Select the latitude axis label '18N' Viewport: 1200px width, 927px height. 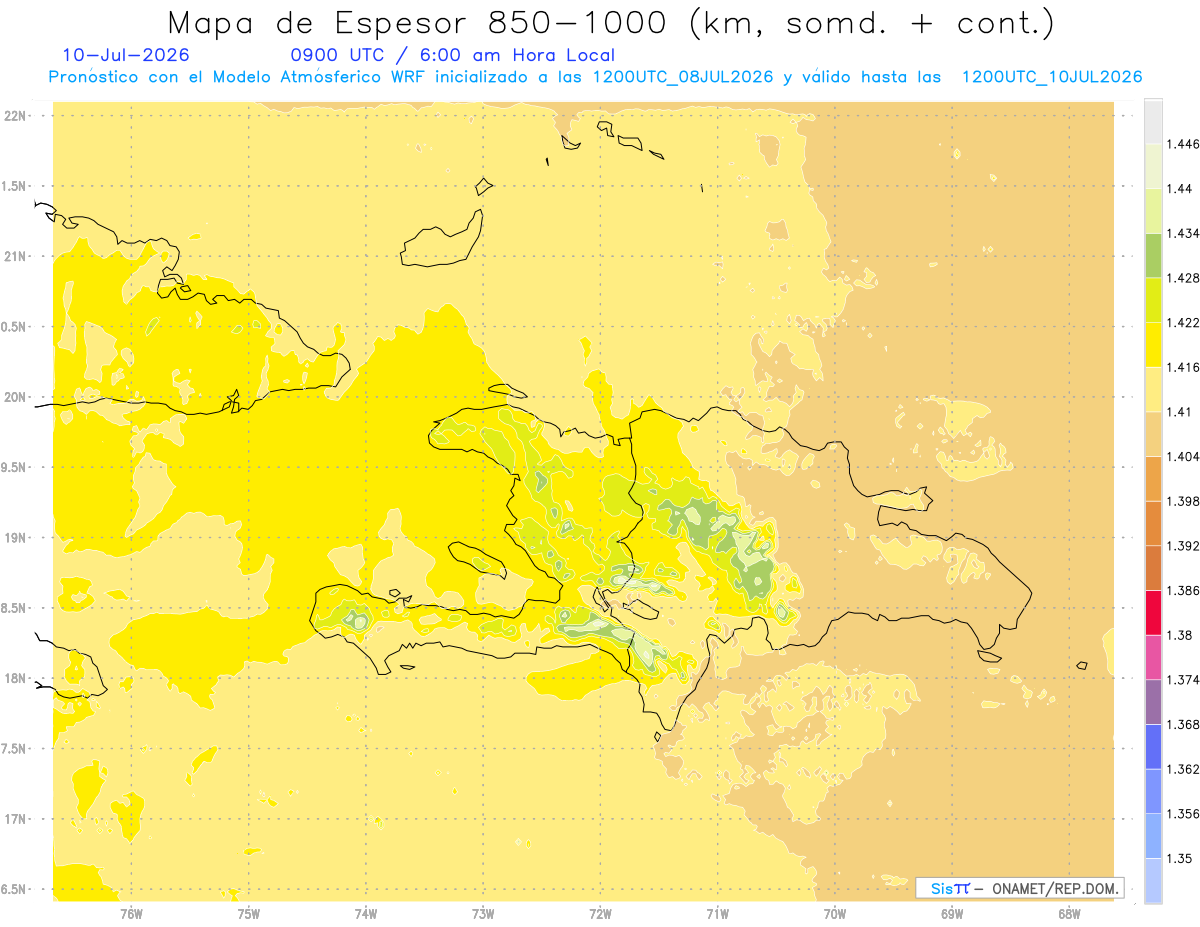click(x=16, y=679)
